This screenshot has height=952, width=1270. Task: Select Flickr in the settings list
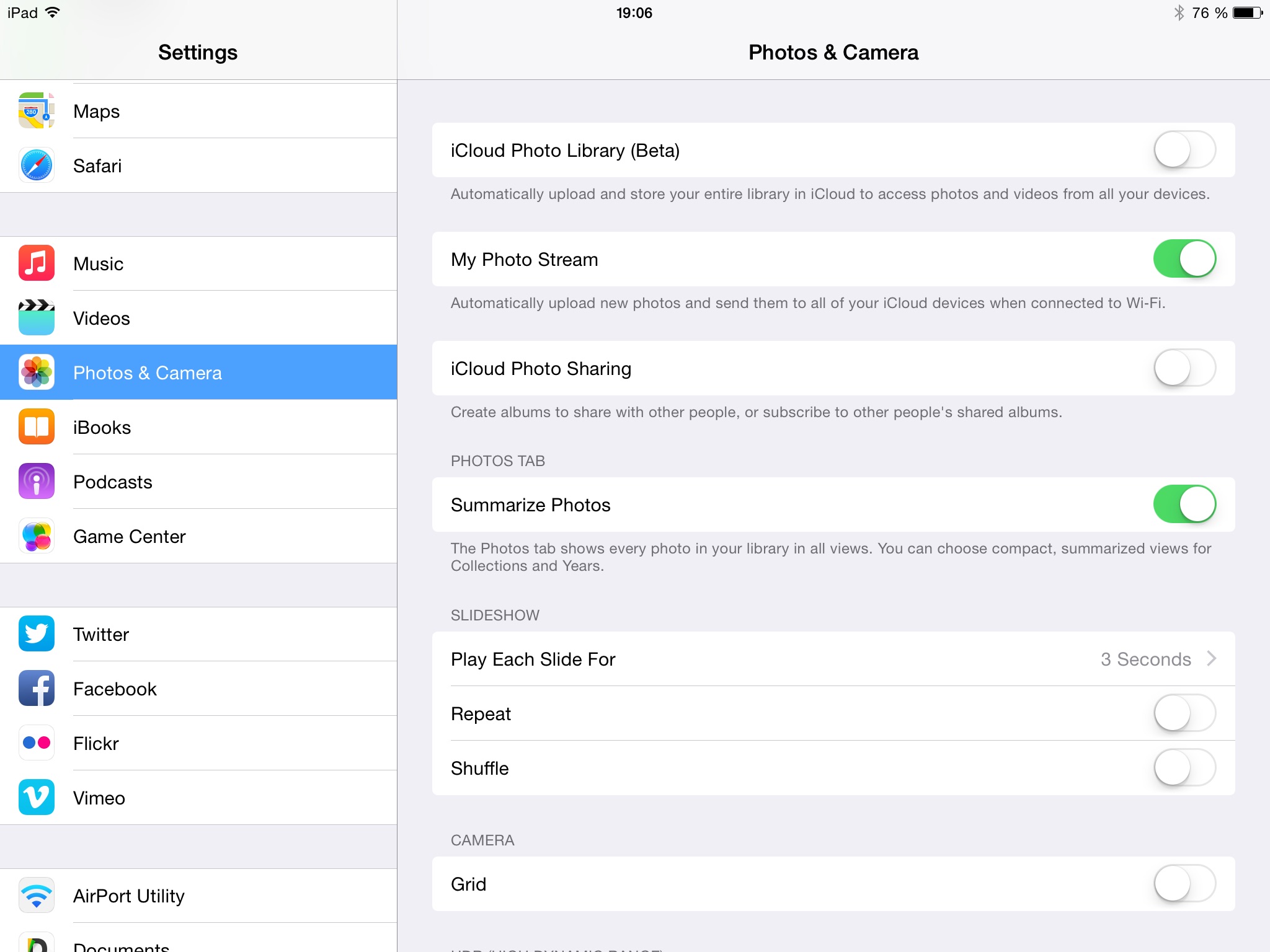[198, 743]
